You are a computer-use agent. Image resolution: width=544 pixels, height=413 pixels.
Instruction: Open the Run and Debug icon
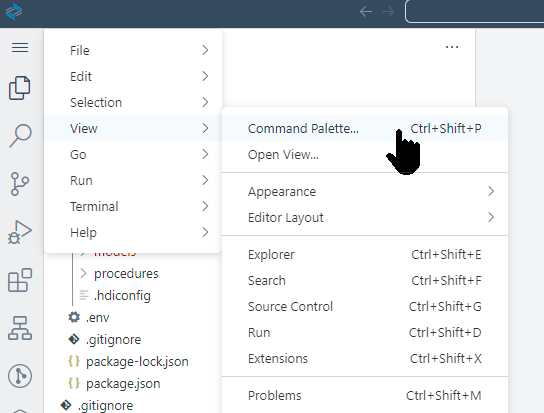coord(20,232)
